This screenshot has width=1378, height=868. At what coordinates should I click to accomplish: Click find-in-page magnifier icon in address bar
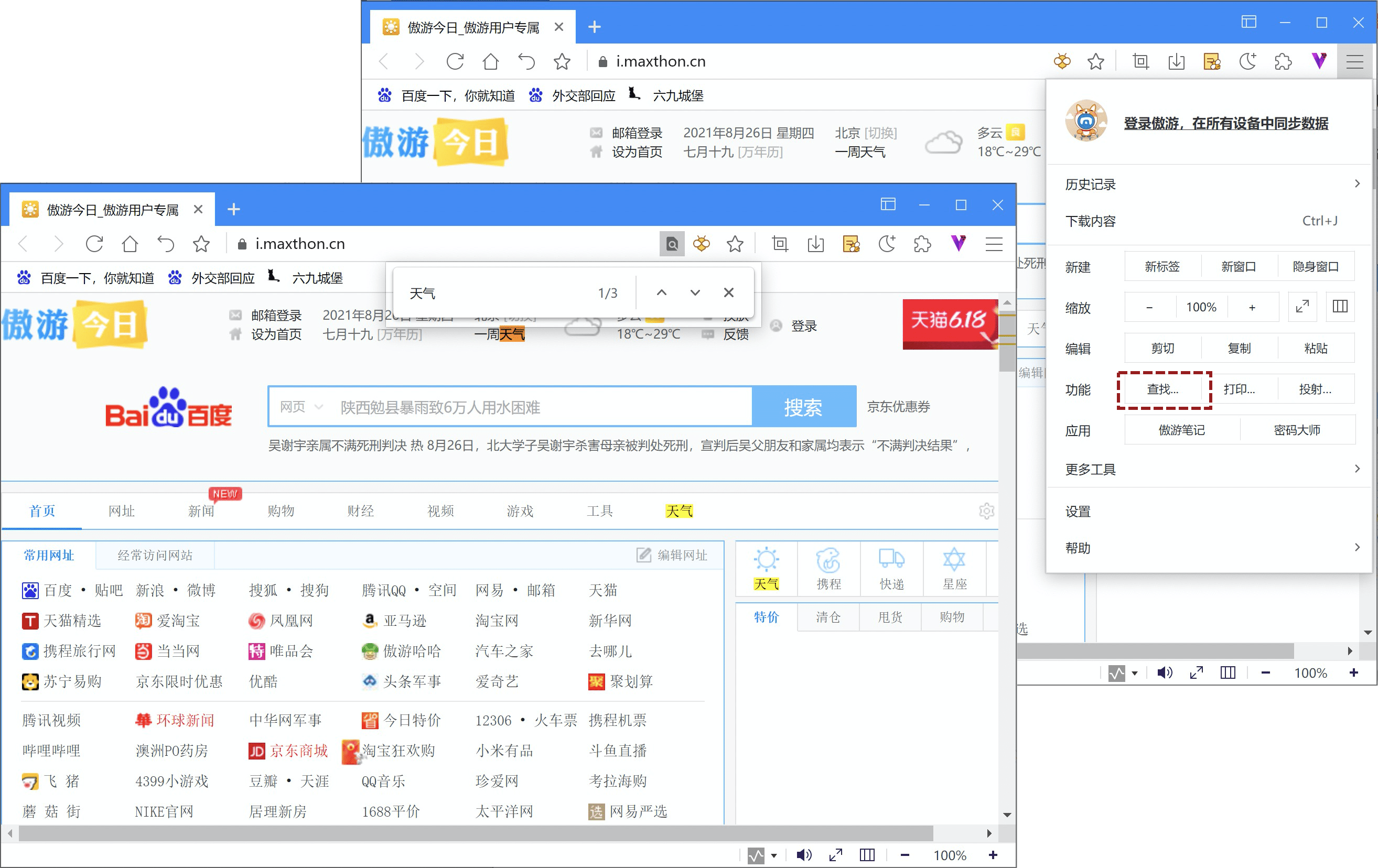pyautogui.click(x=672, y=244)
